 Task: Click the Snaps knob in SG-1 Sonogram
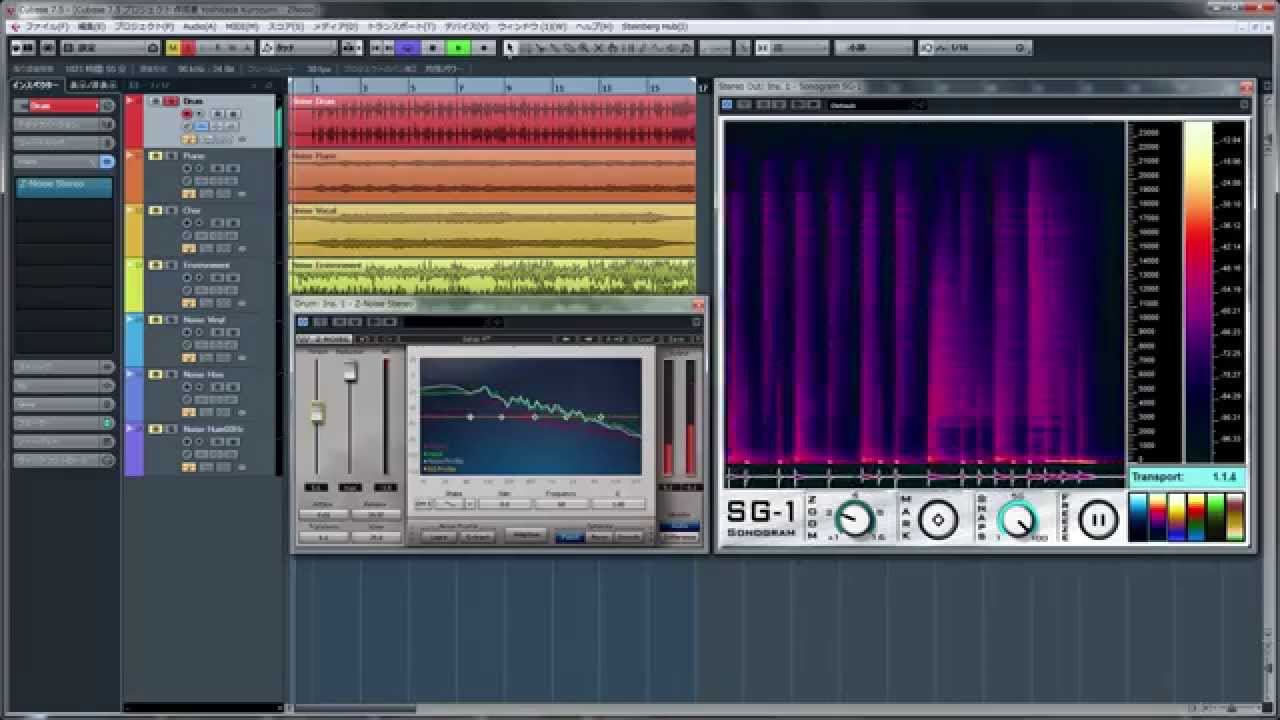[1018, 520]
